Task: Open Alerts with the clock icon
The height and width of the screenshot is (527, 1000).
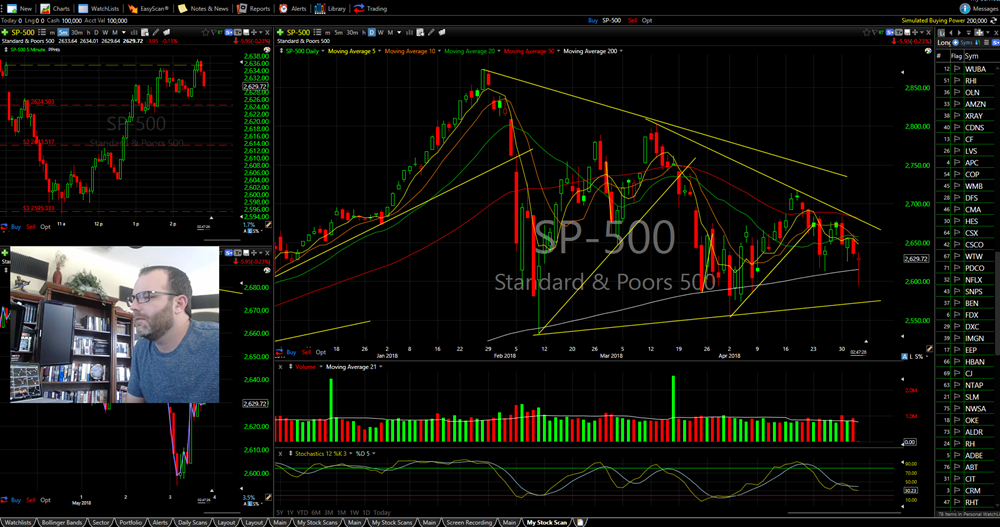Action: click(293, 8)
